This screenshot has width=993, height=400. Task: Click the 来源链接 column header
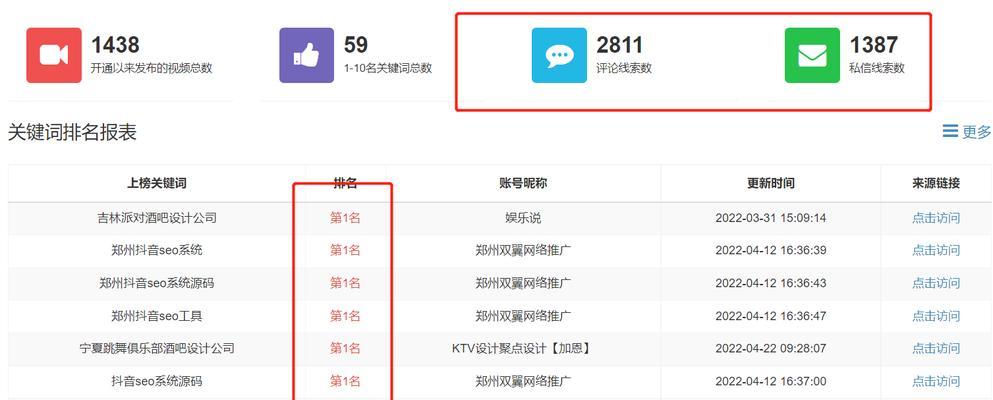point(936,184)
